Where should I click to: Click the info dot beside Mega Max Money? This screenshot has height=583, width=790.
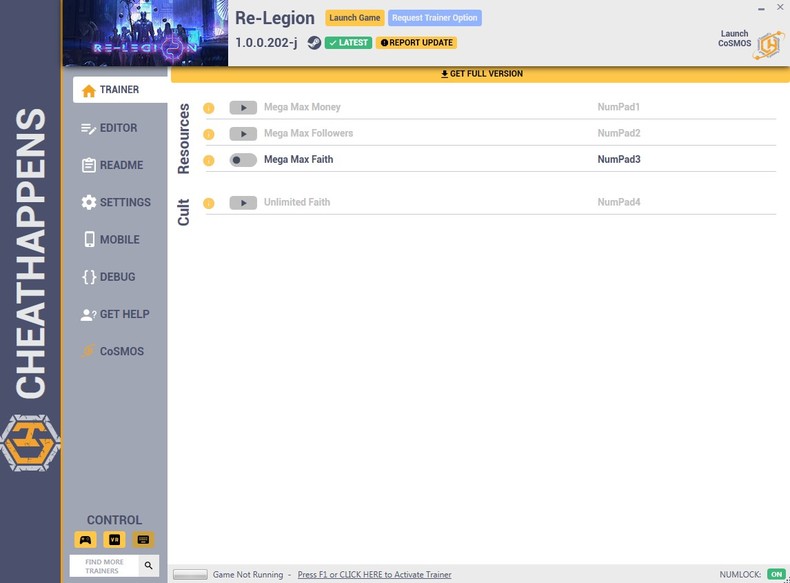click(x=209, y=108)
